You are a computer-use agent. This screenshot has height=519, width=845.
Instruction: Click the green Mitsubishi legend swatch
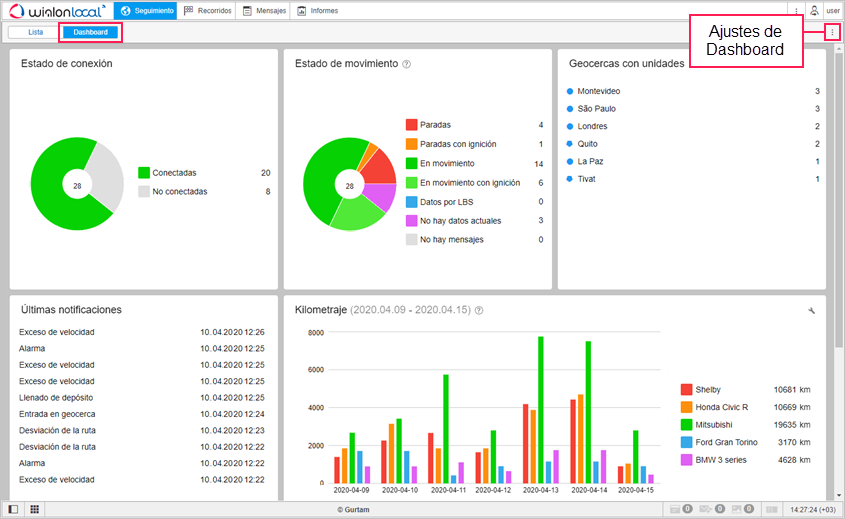tap(686, 425)
